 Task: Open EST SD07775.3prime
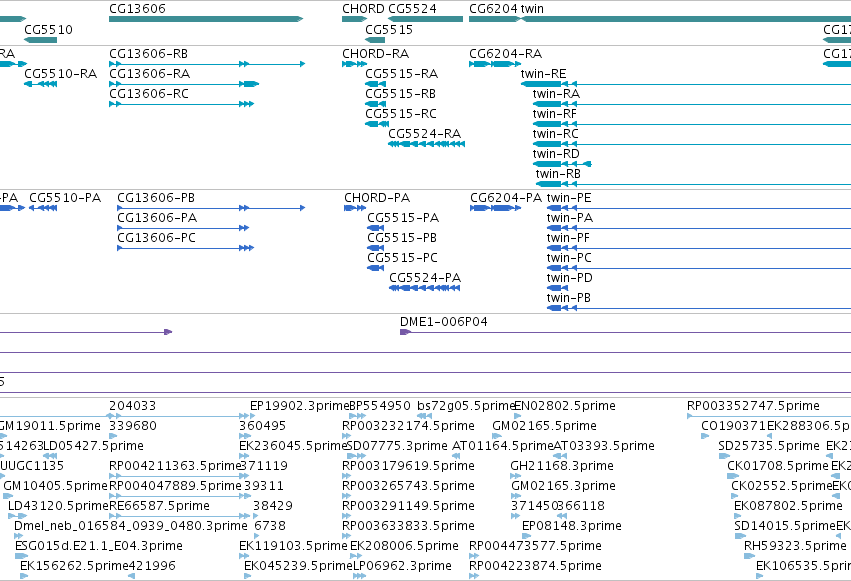397,446
